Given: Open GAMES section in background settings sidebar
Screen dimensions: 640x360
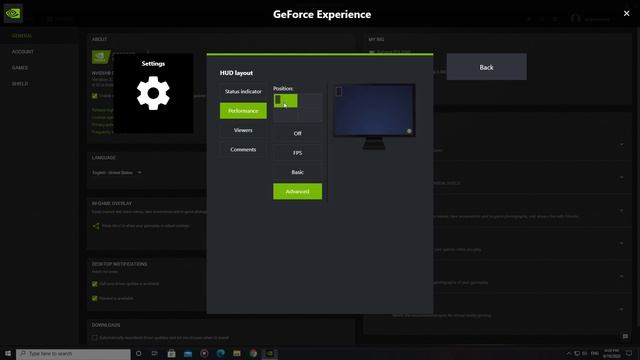Looking at the screenshot, I should (20, 68).
